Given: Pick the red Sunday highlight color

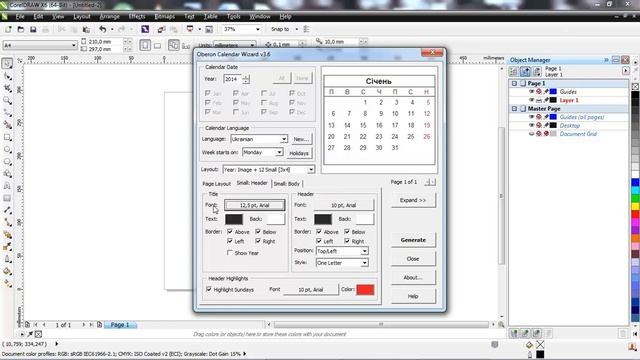Looking at the screenshot, I should [x=365, y=289].
